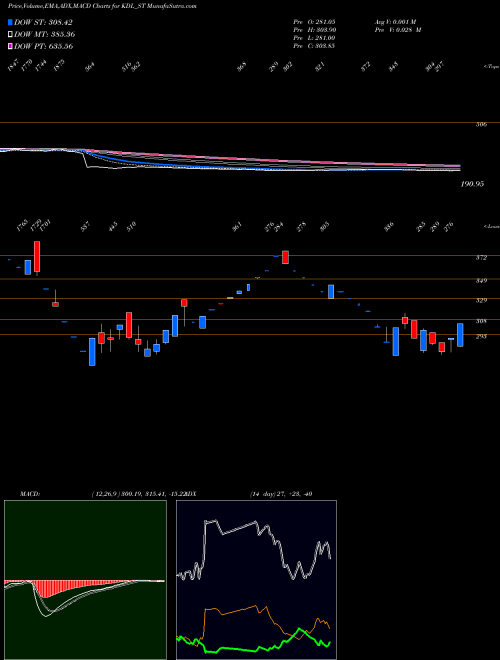Select the 'DOW MT: 333.36' legend text
This screenshot has height=660, width=500.
(x=45, y=34)
